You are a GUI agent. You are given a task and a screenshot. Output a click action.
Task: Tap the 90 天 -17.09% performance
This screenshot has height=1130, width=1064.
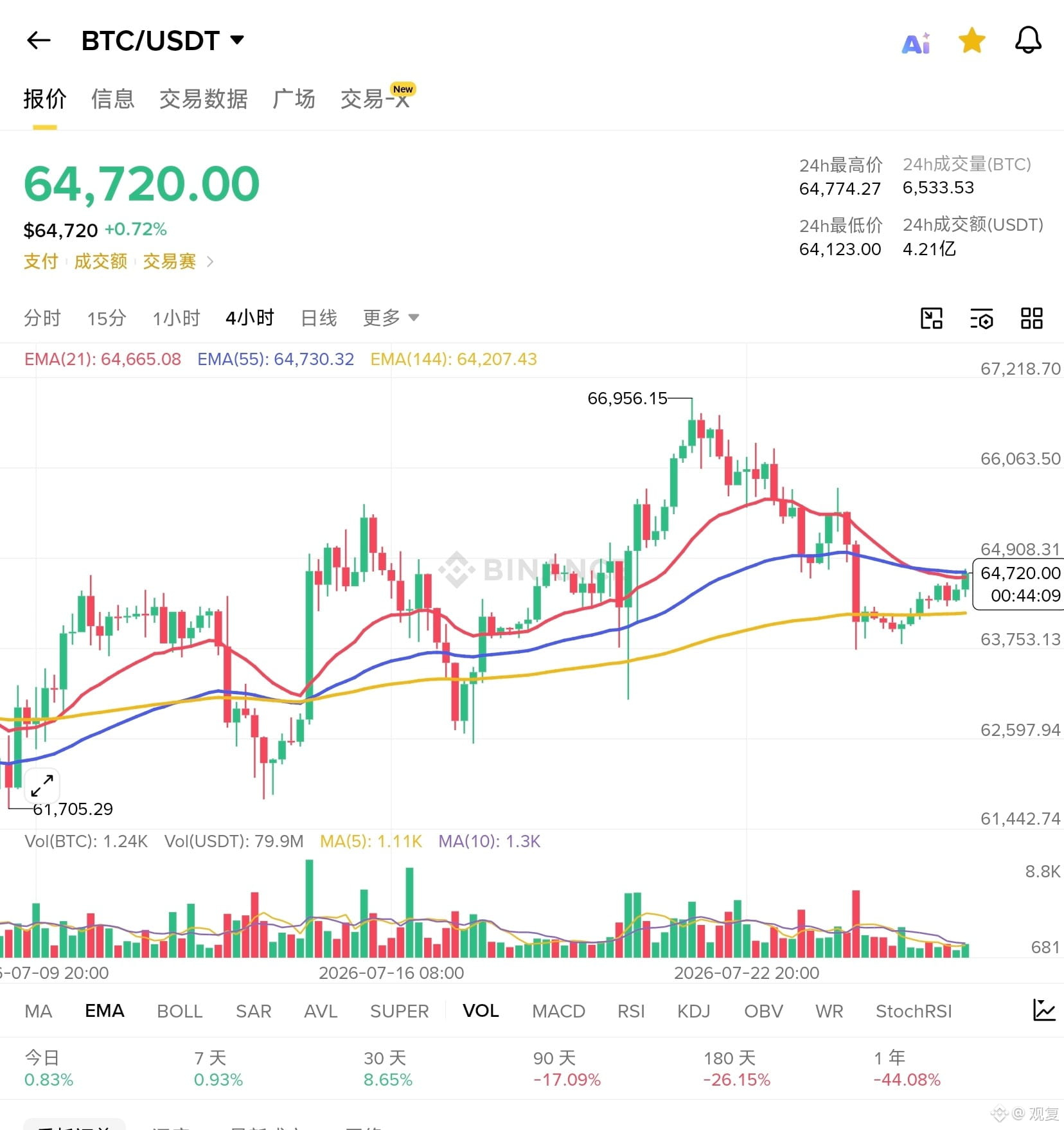[567, 1068]
